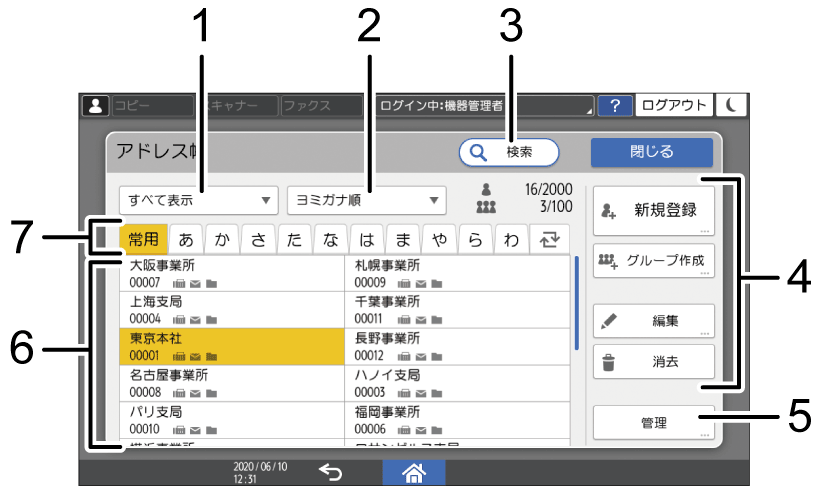Select the あ tab
This screenshot has height=493, width=815.
tap(186, 239)
